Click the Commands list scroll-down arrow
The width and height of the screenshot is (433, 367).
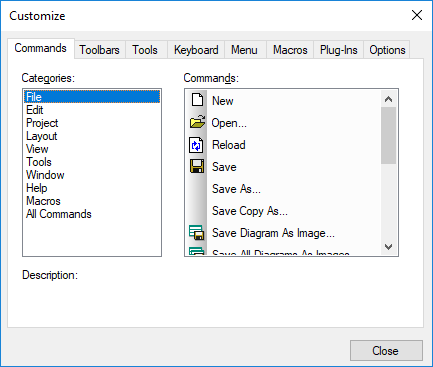pyautogui.click(x=388, y=247)
